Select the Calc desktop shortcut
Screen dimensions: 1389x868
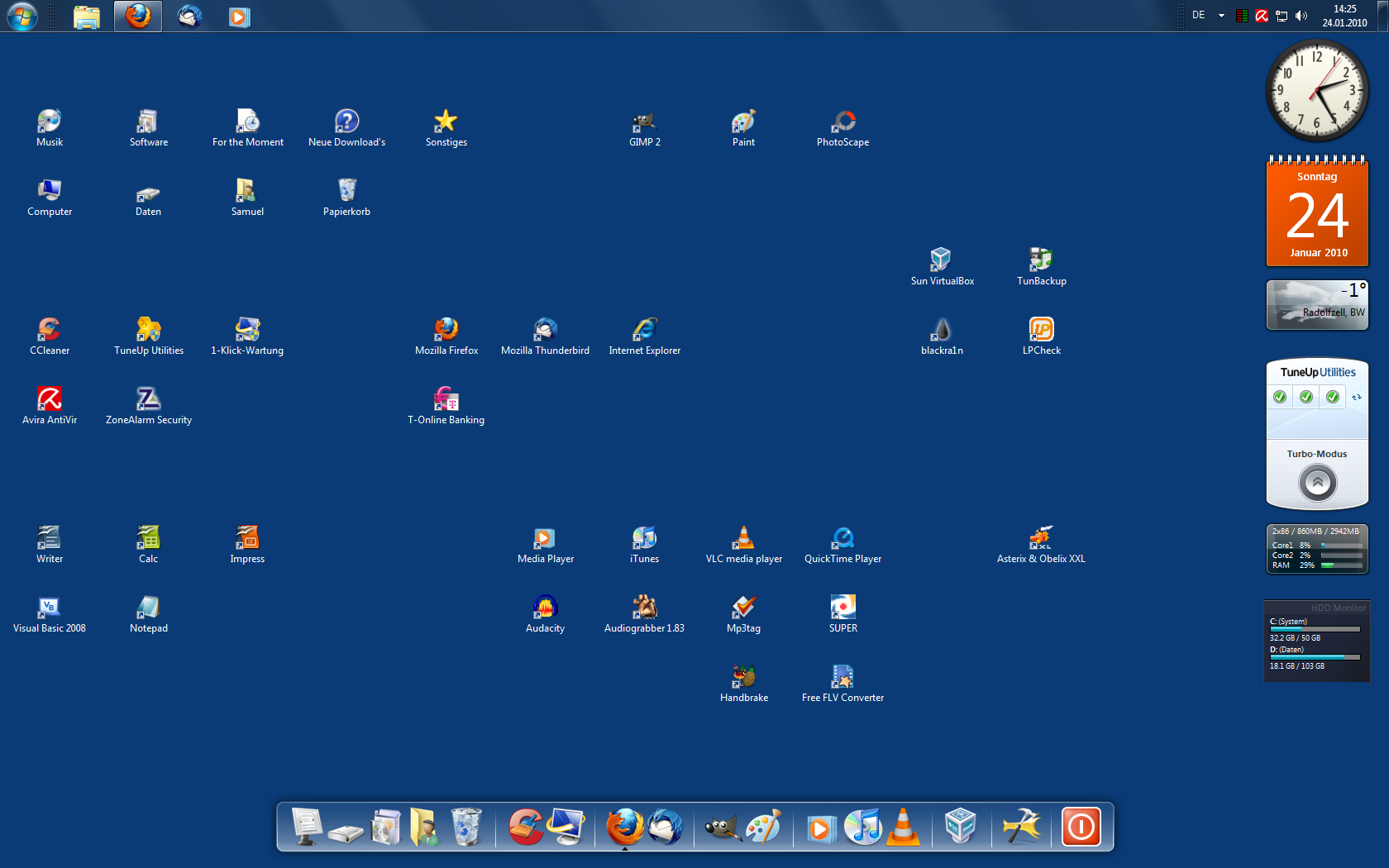click(149, 545)
